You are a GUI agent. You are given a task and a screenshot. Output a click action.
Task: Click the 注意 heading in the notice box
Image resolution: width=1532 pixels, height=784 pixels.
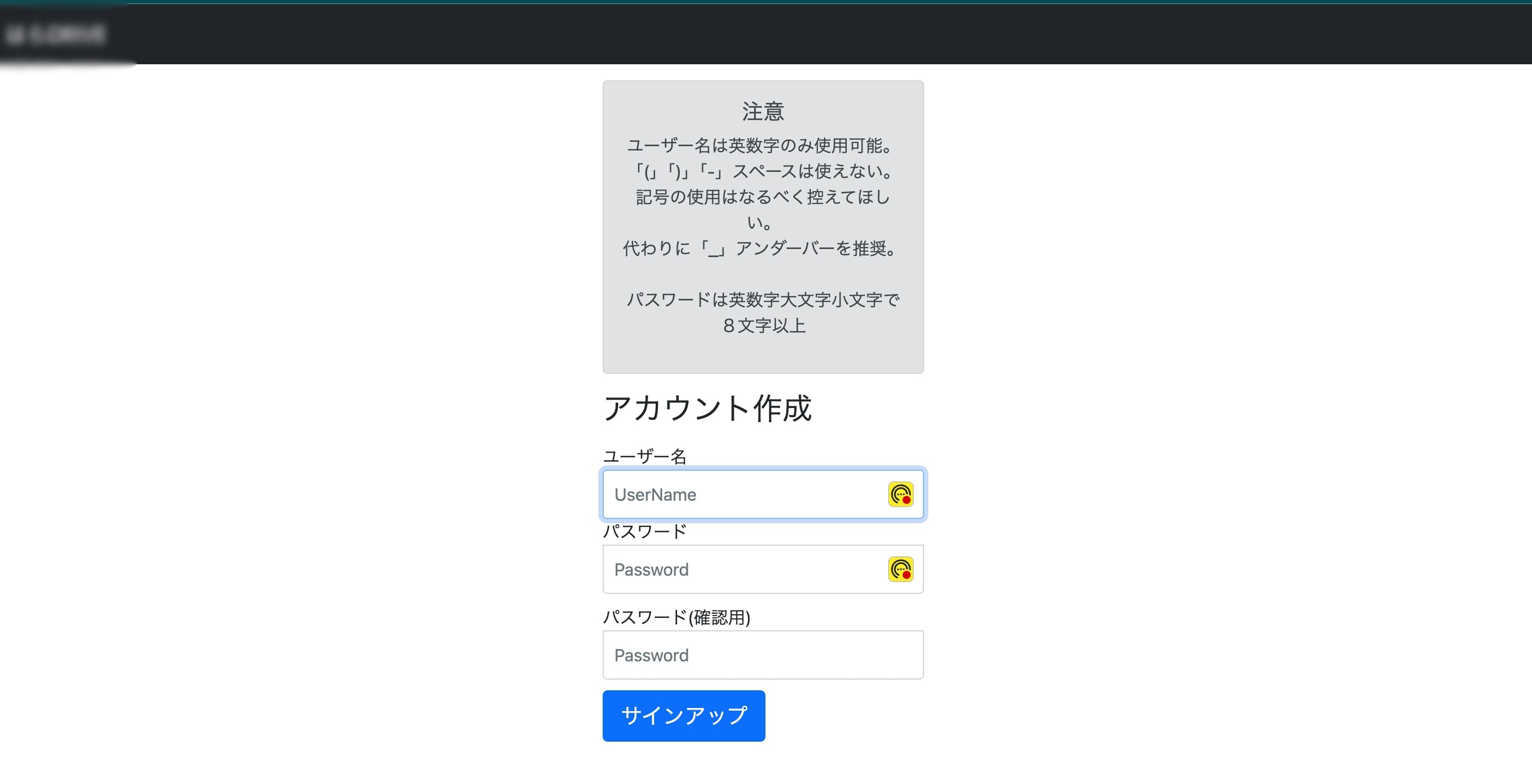point(762,111)
